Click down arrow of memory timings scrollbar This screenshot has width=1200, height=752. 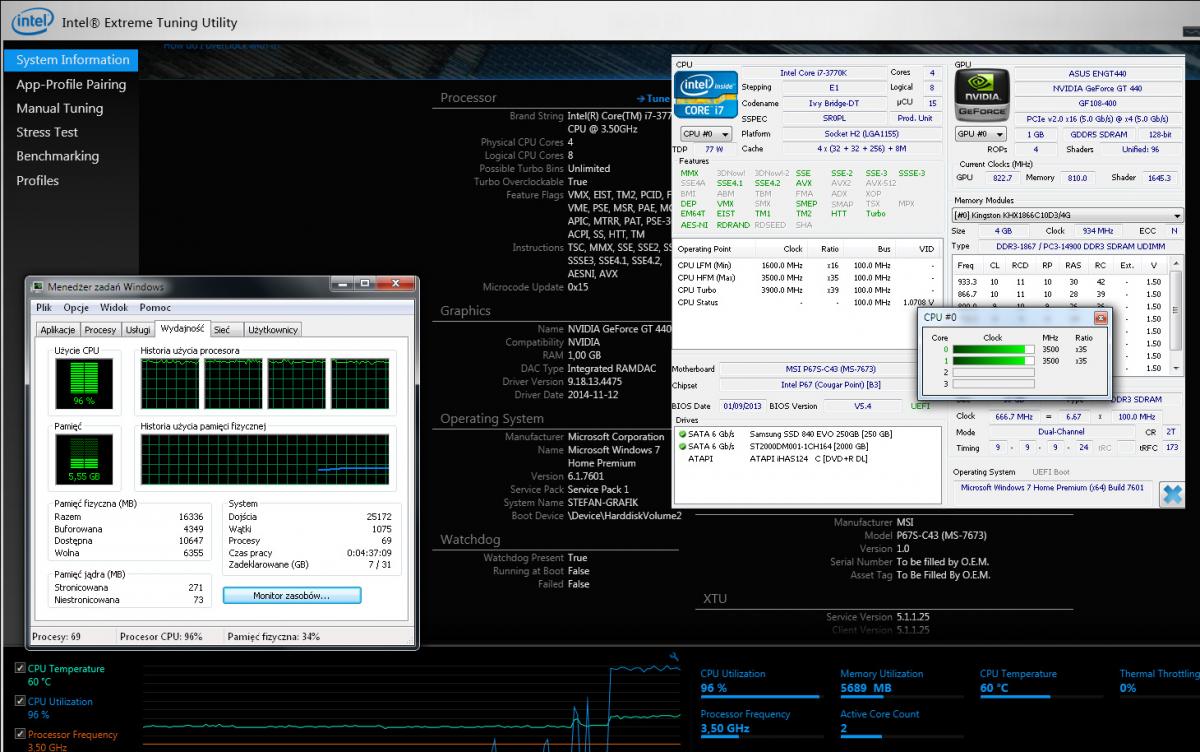click(1177, 369)
